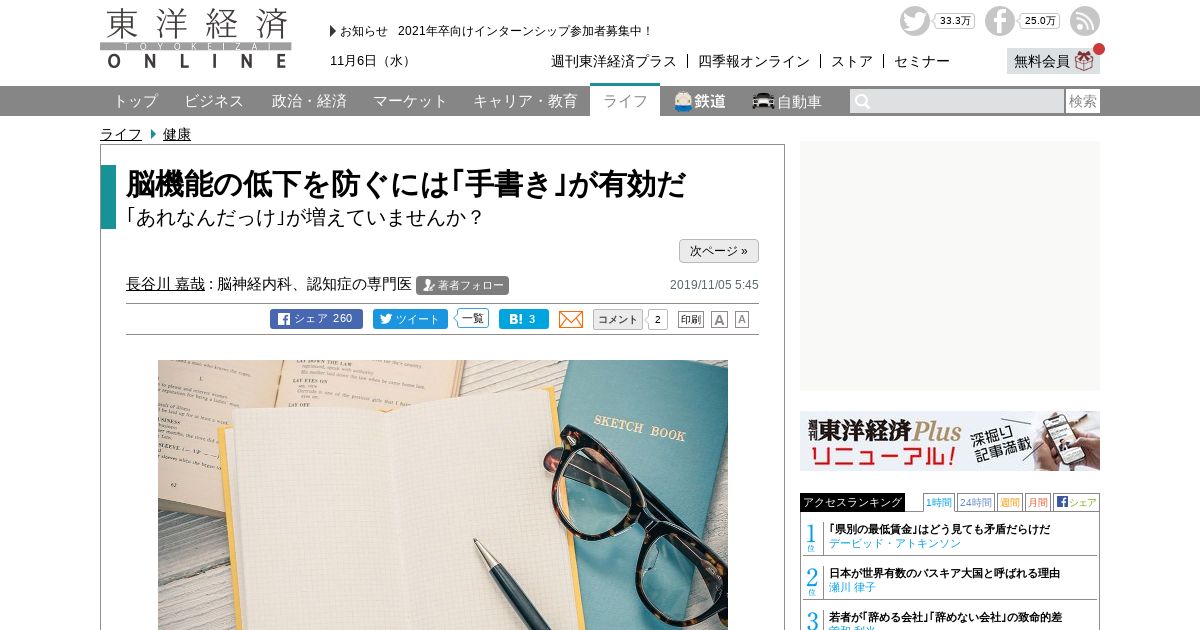Open the ビジネス navigation tab
The height and width of the screenshot is (630, 1200).
coord(214,101)
